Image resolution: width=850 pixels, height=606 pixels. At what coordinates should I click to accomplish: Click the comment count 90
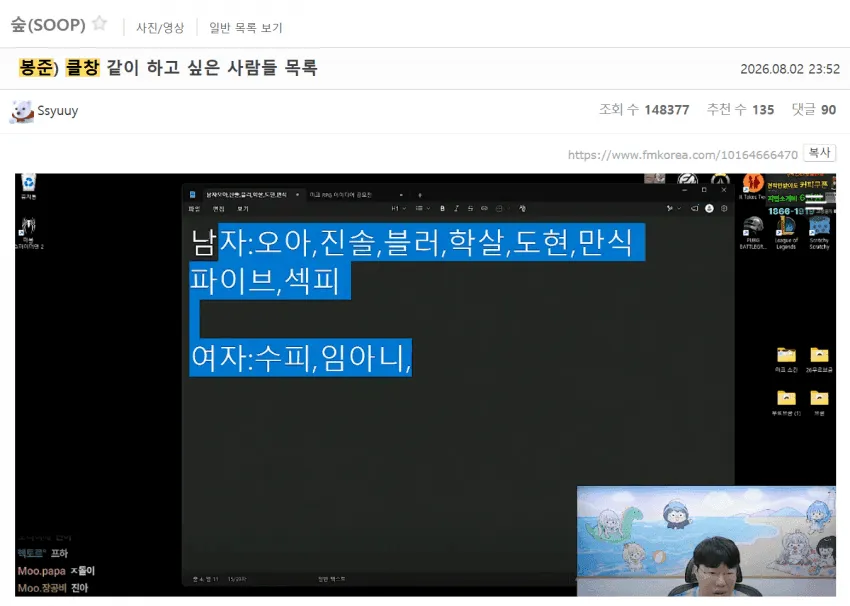click(828, 110)
